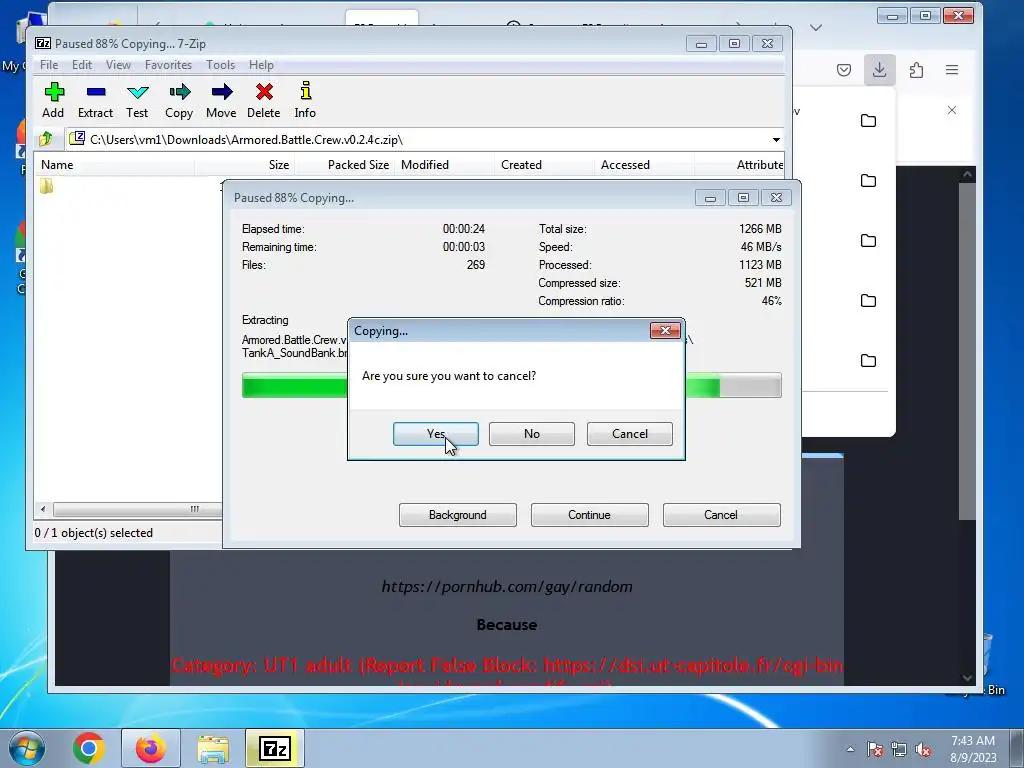Image resolution: width=1024 pixels, height=768 pixels.
Task: Open File Explorer from the taskbar
Action: [x=214, y=748]
